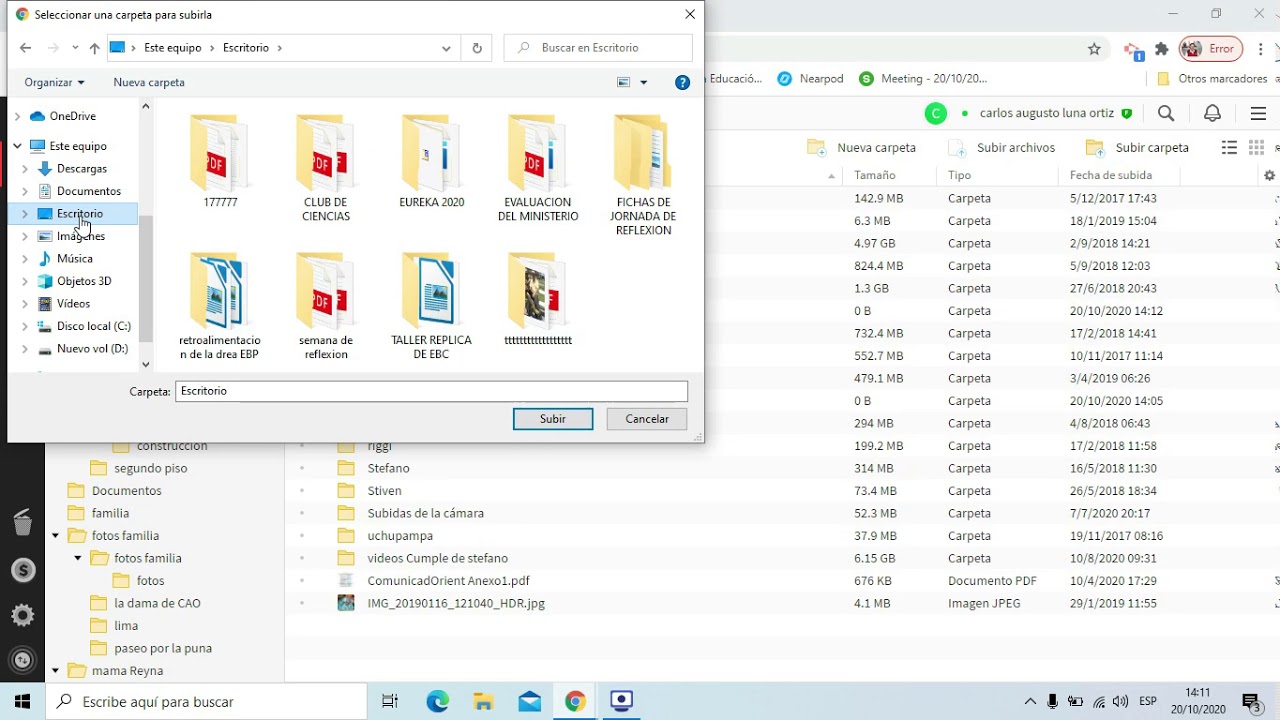Click Subir carpeta in MEGA
The width and height of the screenshot is (1280, 720).
coord(1138,148)
